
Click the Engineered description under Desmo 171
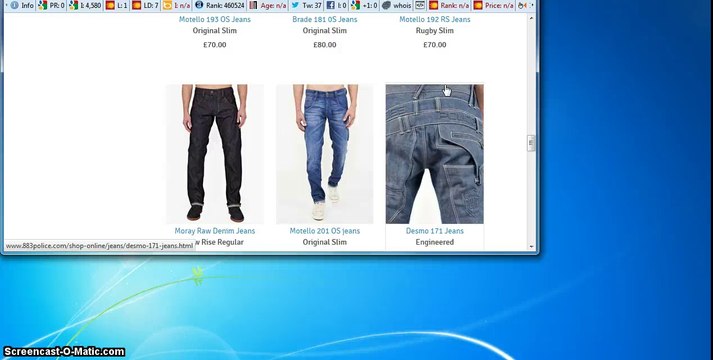pyautogui.click(x=435, y=242)
